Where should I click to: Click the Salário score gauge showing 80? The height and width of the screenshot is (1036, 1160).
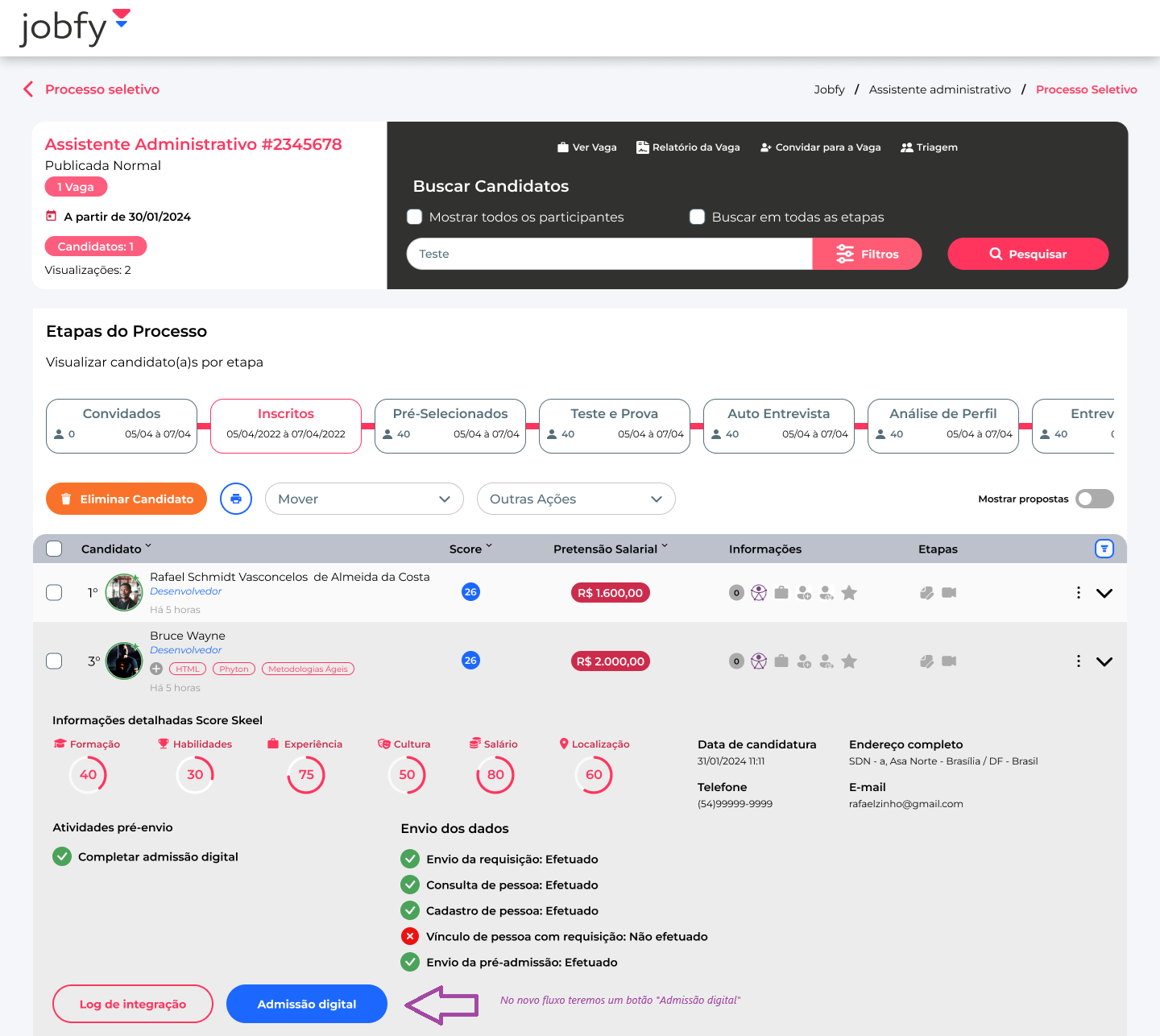pyautogui.click(x=495, y=775)
